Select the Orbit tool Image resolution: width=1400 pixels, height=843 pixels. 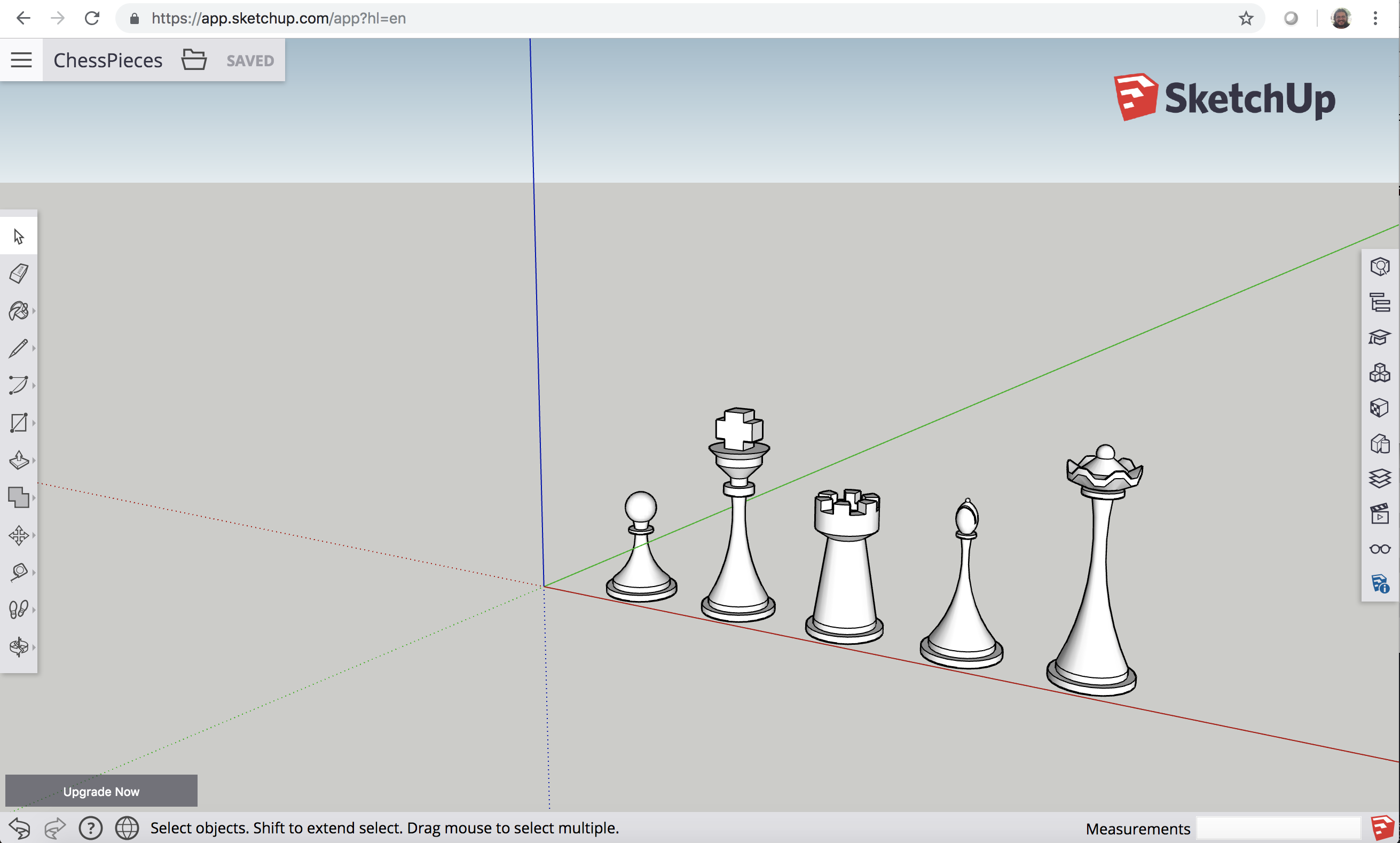(18, 646)
